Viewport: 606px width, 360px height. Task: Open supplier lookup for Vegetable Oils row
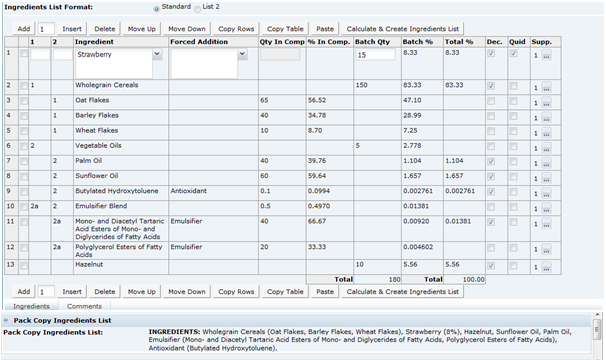tap(546, 148)
